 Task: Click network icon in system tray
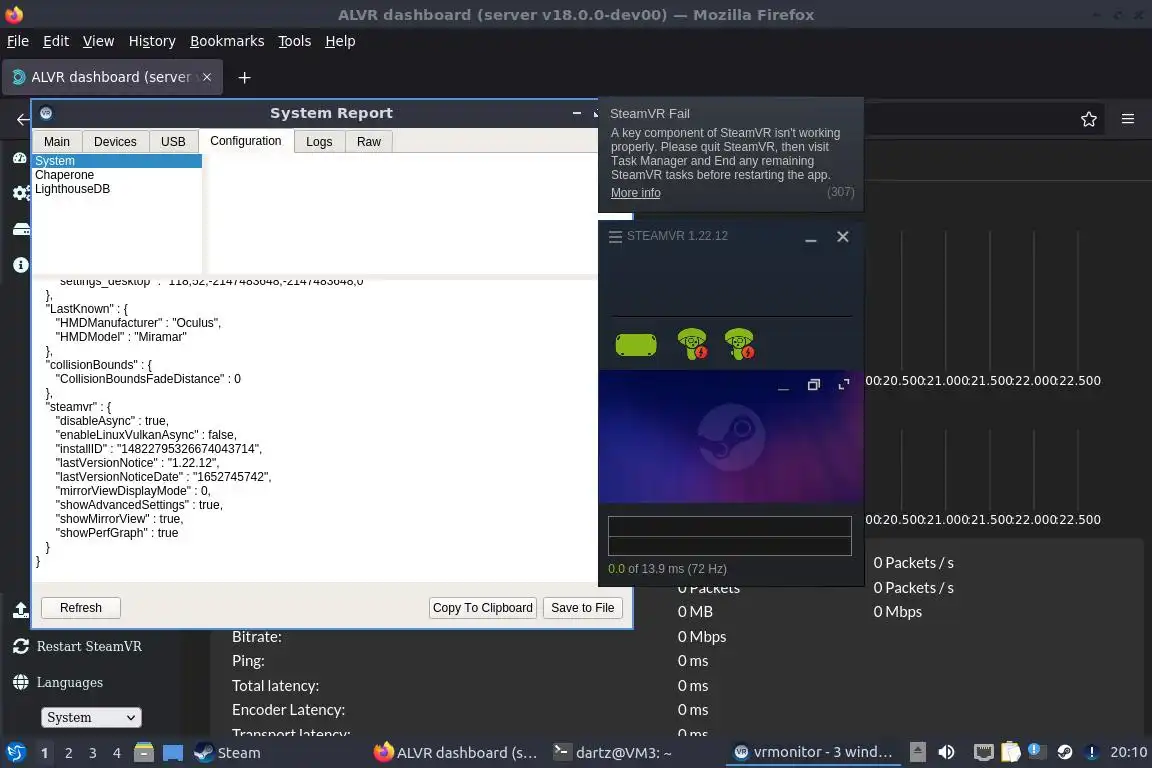[x=983, y=752]
